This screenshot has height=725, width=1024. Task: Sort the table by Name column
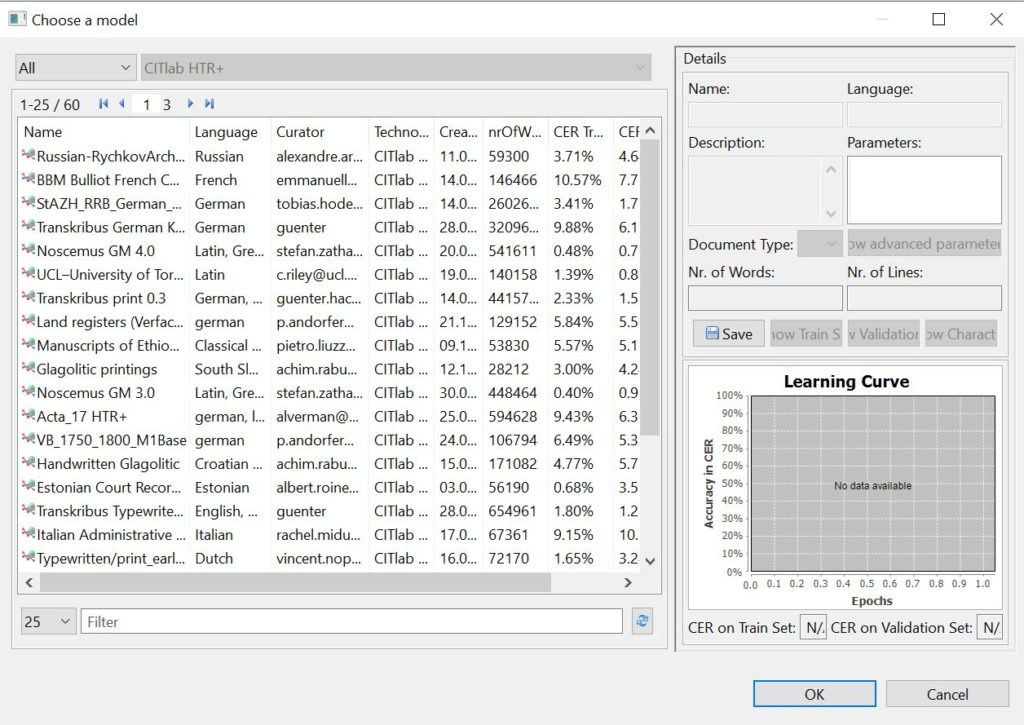coord(104,132)
